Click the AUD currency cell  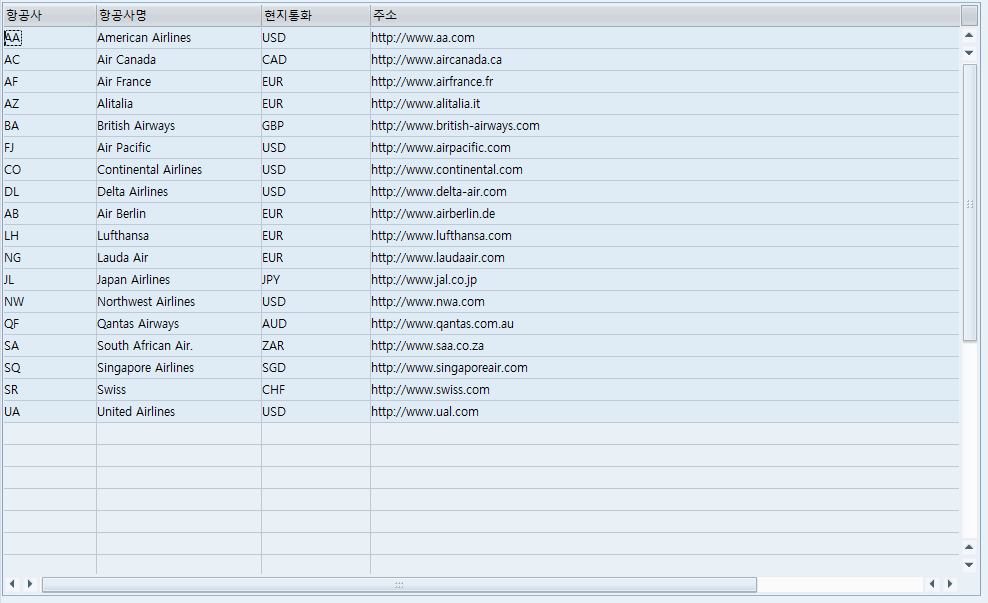pos(316,324)
